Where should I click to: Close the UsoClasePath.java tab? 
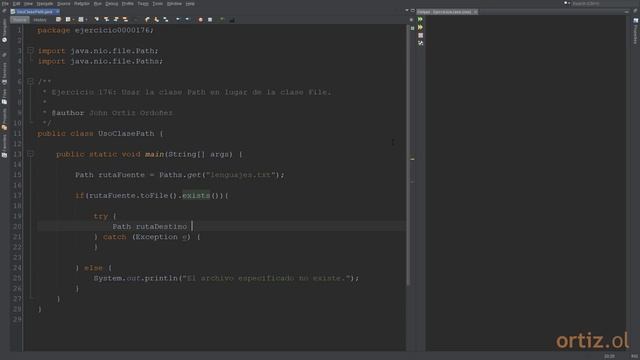(x=58, y=12)
